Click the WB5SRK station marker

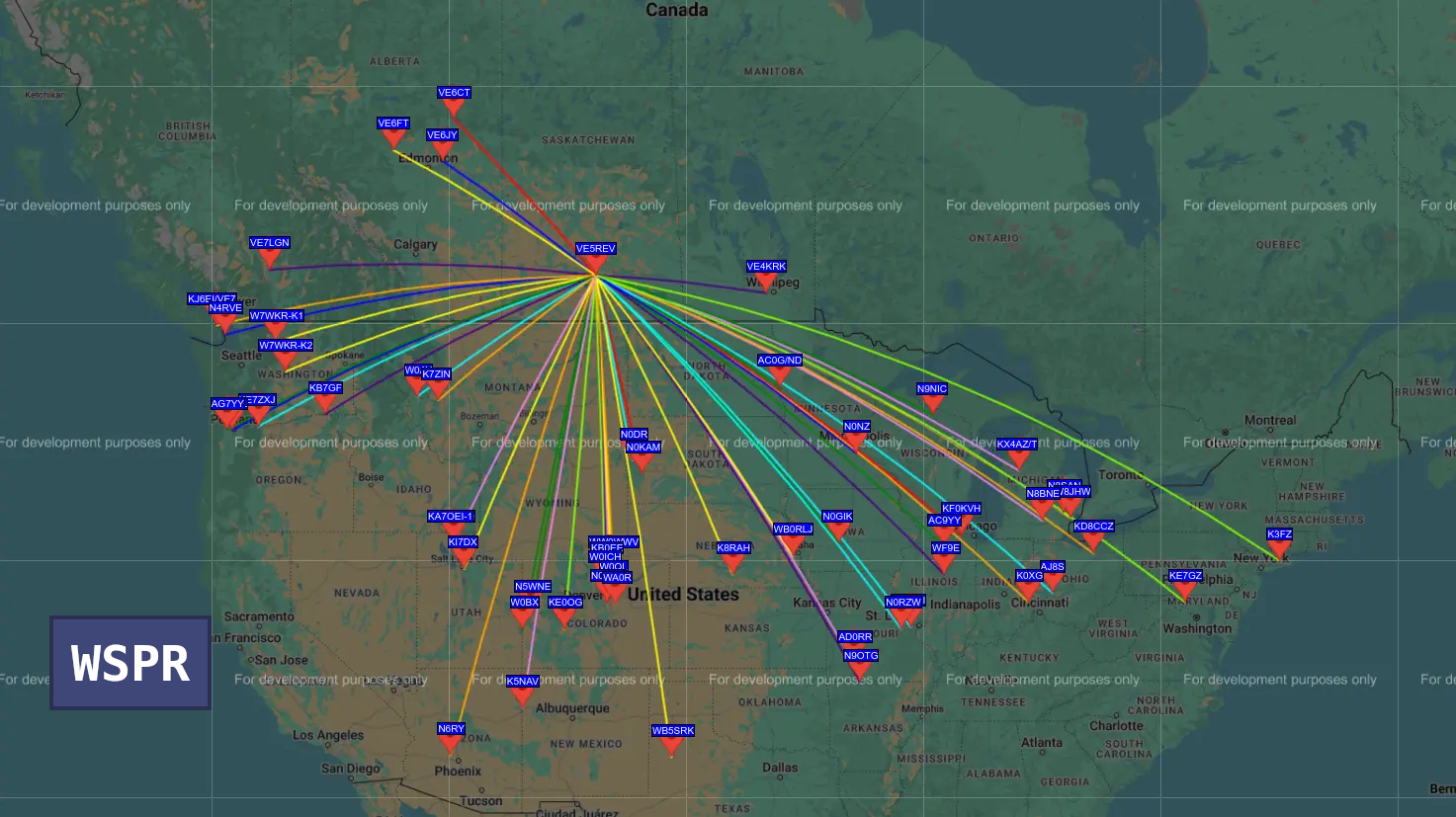[672, 746]
